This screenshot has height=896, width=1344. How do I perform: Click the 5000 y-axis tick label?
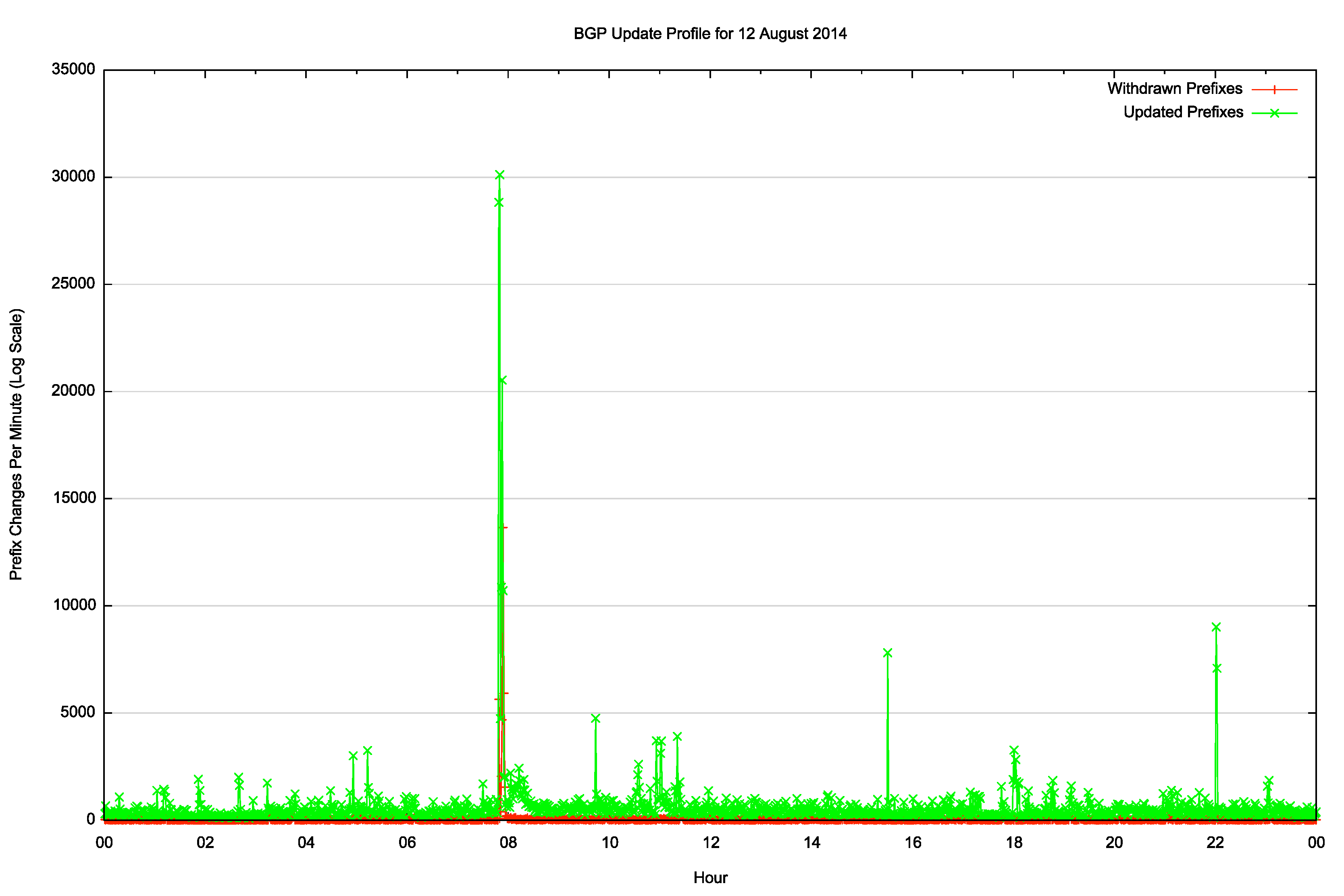coord(77,712)
